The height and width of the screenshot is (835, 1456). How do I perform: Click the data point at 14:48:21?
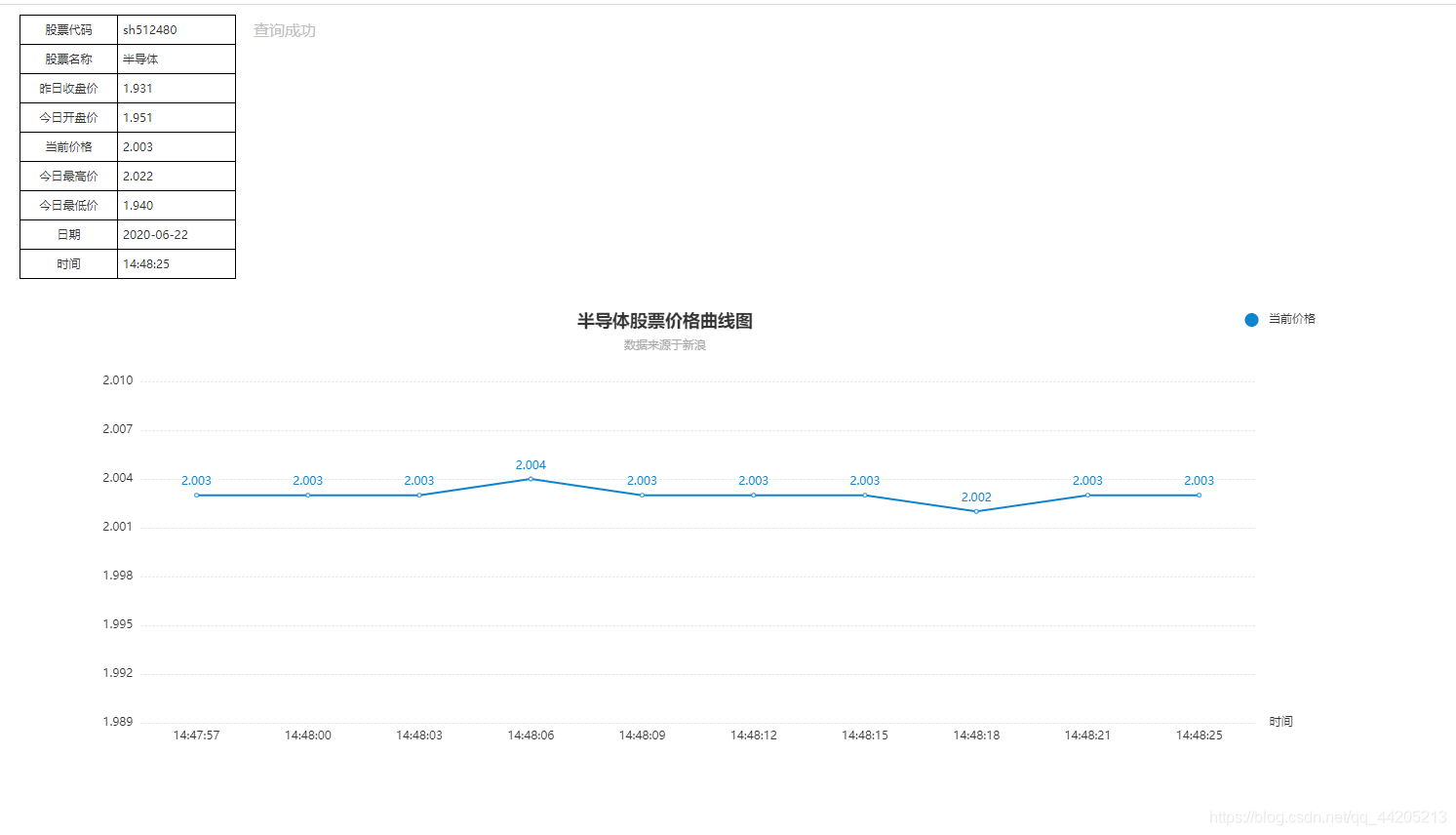[1087, 496]
